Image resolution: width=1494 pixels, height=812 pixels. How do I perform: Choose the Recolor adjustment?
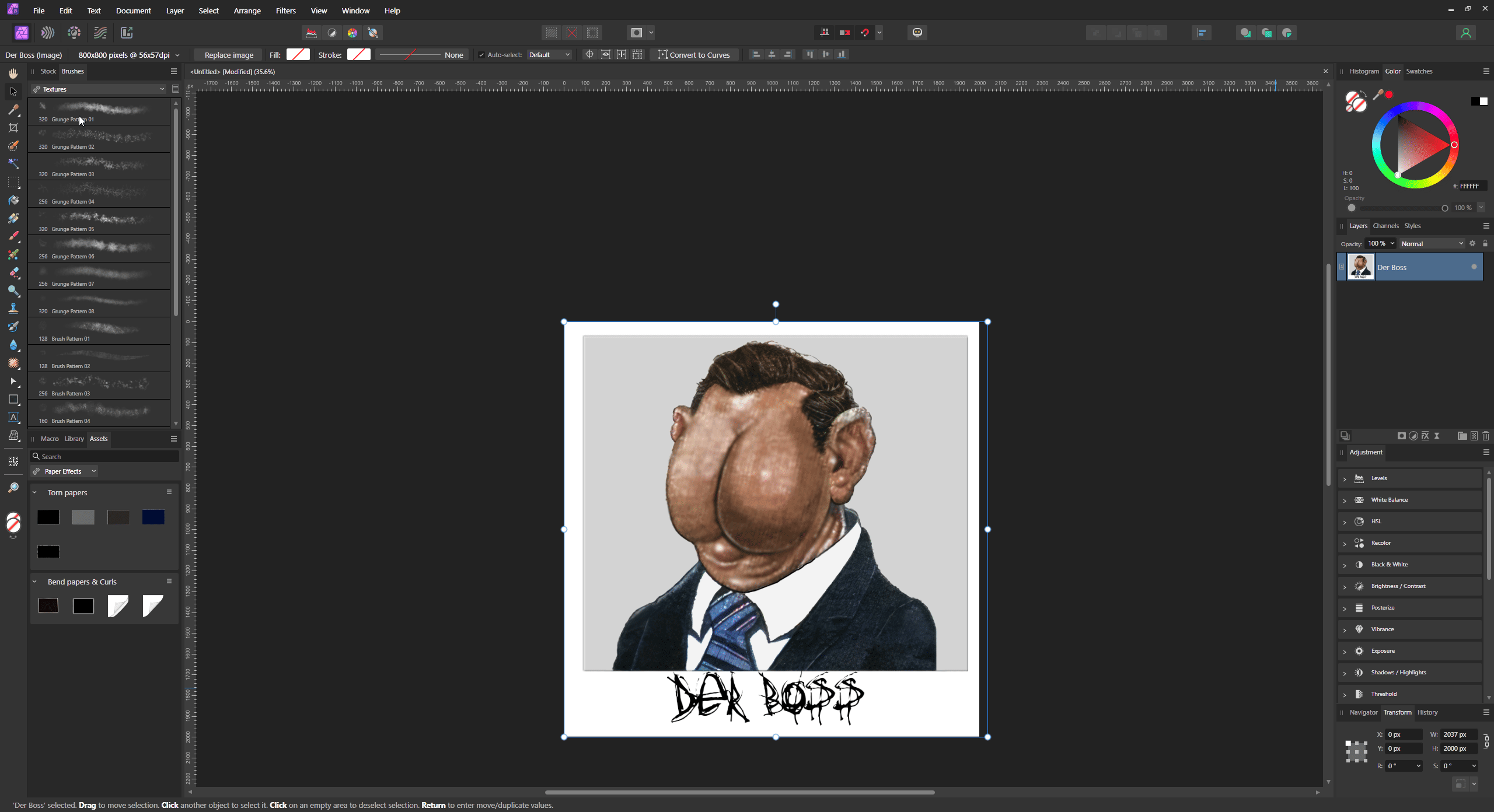click(1409, 542)
